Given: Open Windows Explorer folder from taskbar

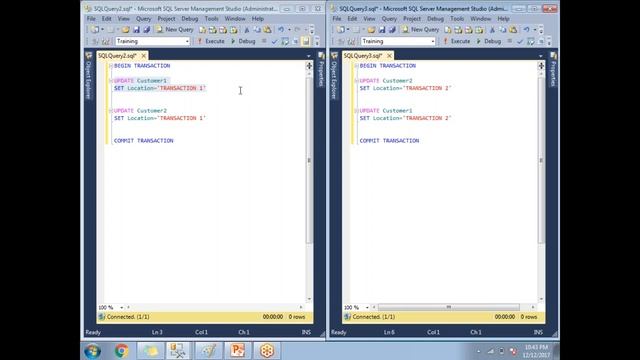Looking at the screenshot, I should pyautogui.click(x=150, y=351).
